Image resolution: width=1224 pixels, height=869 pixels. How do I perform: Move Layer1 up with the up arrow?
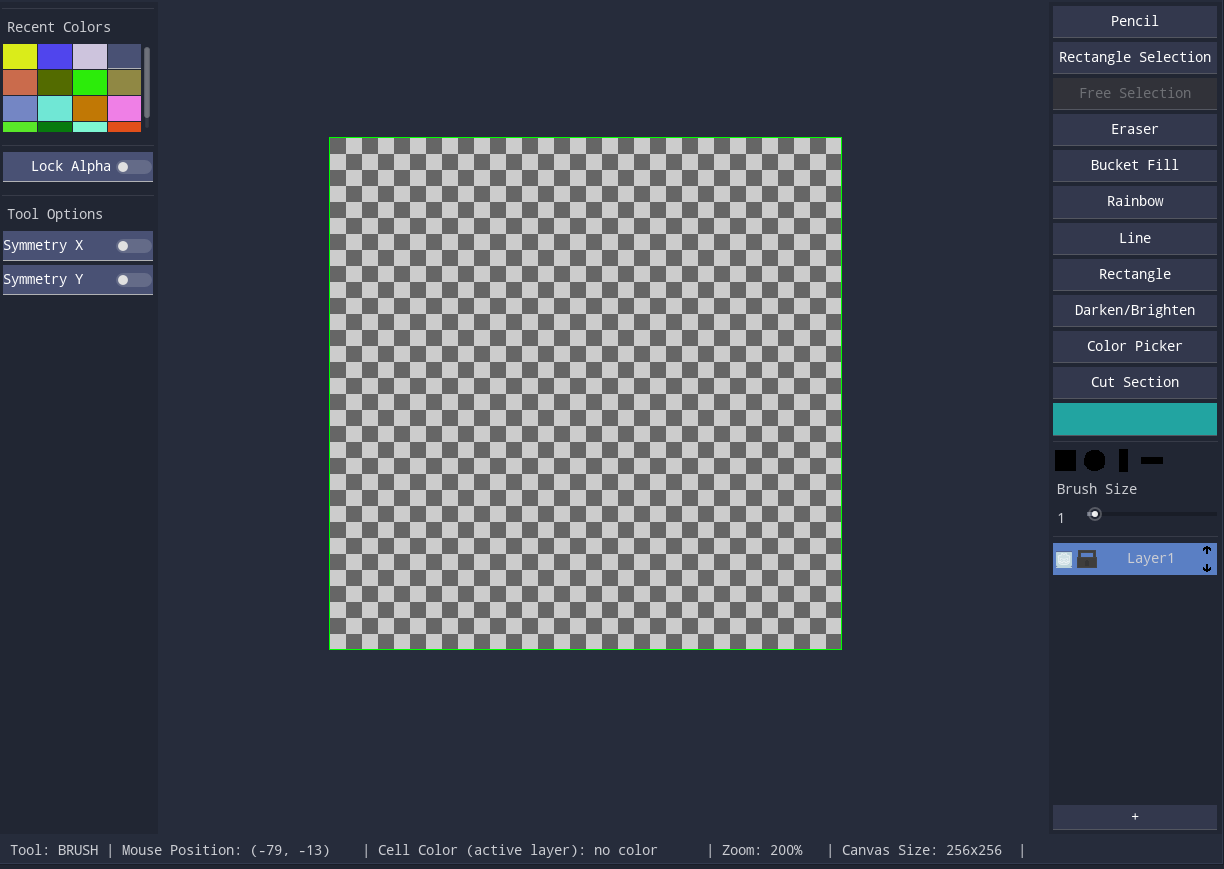click(1207, 550)
